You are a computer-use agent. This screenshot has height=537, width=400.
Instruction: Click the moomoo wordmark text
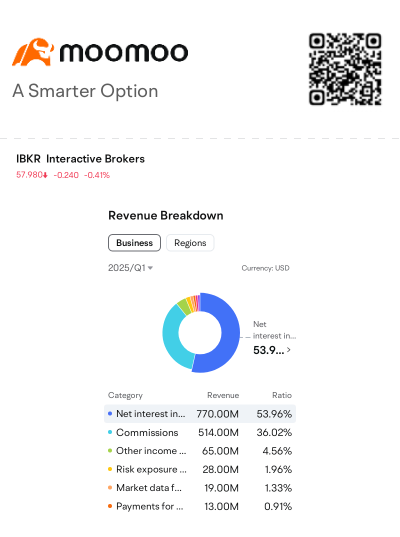click(x=124, y=52)
